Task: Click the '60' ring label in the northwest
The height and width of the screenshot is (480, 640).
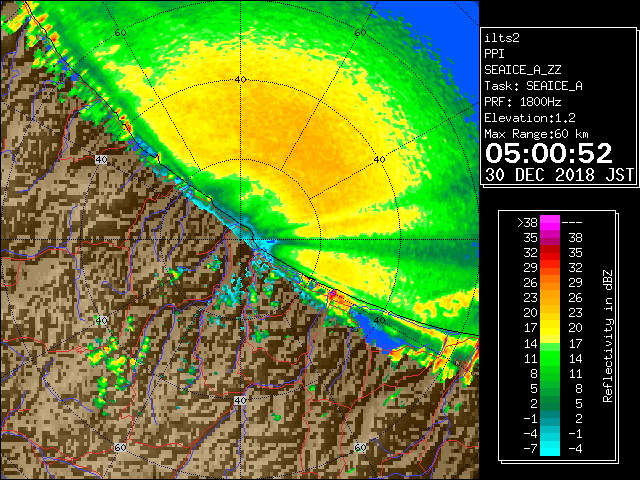Action: click(120, 32)
